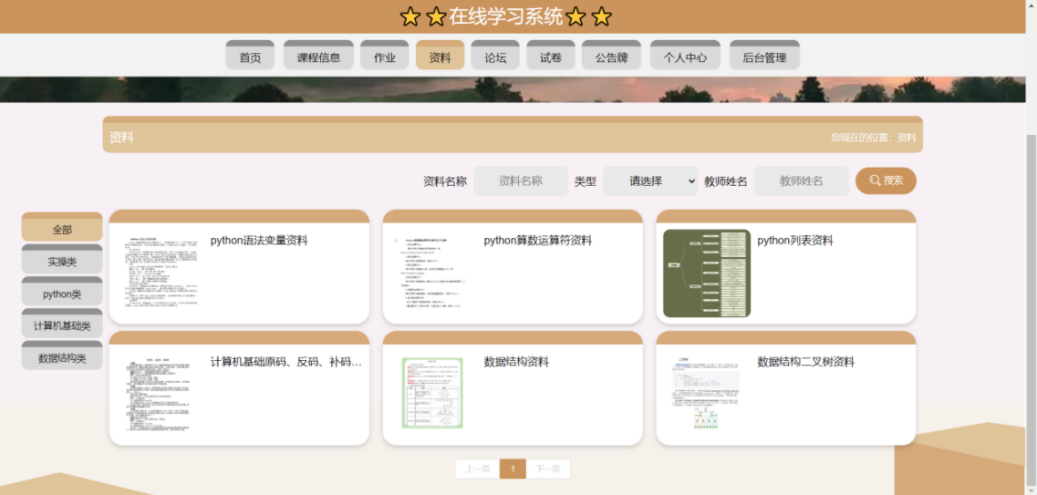Select the 计算机基础类 category filter
Viewport: 1037px width, 495px height.
click(x=62, y=326)
